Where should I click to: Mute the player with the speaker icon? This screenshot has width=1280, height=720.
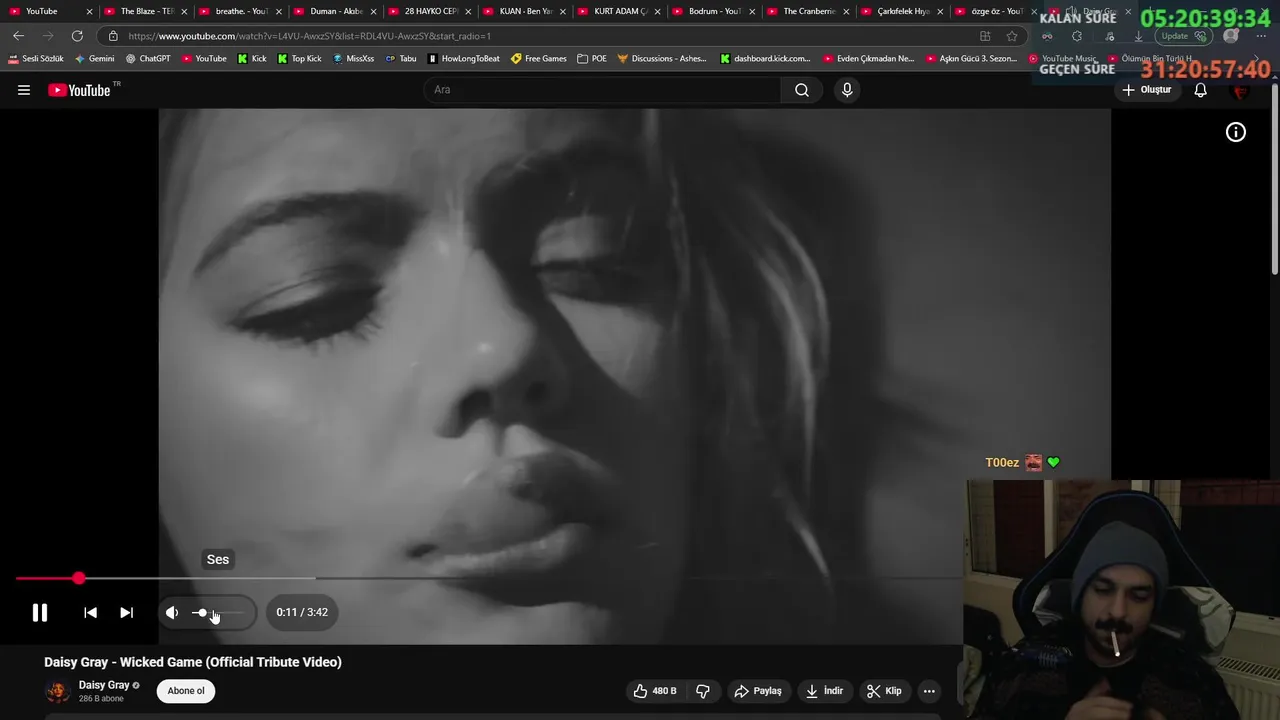coord(172,612)
